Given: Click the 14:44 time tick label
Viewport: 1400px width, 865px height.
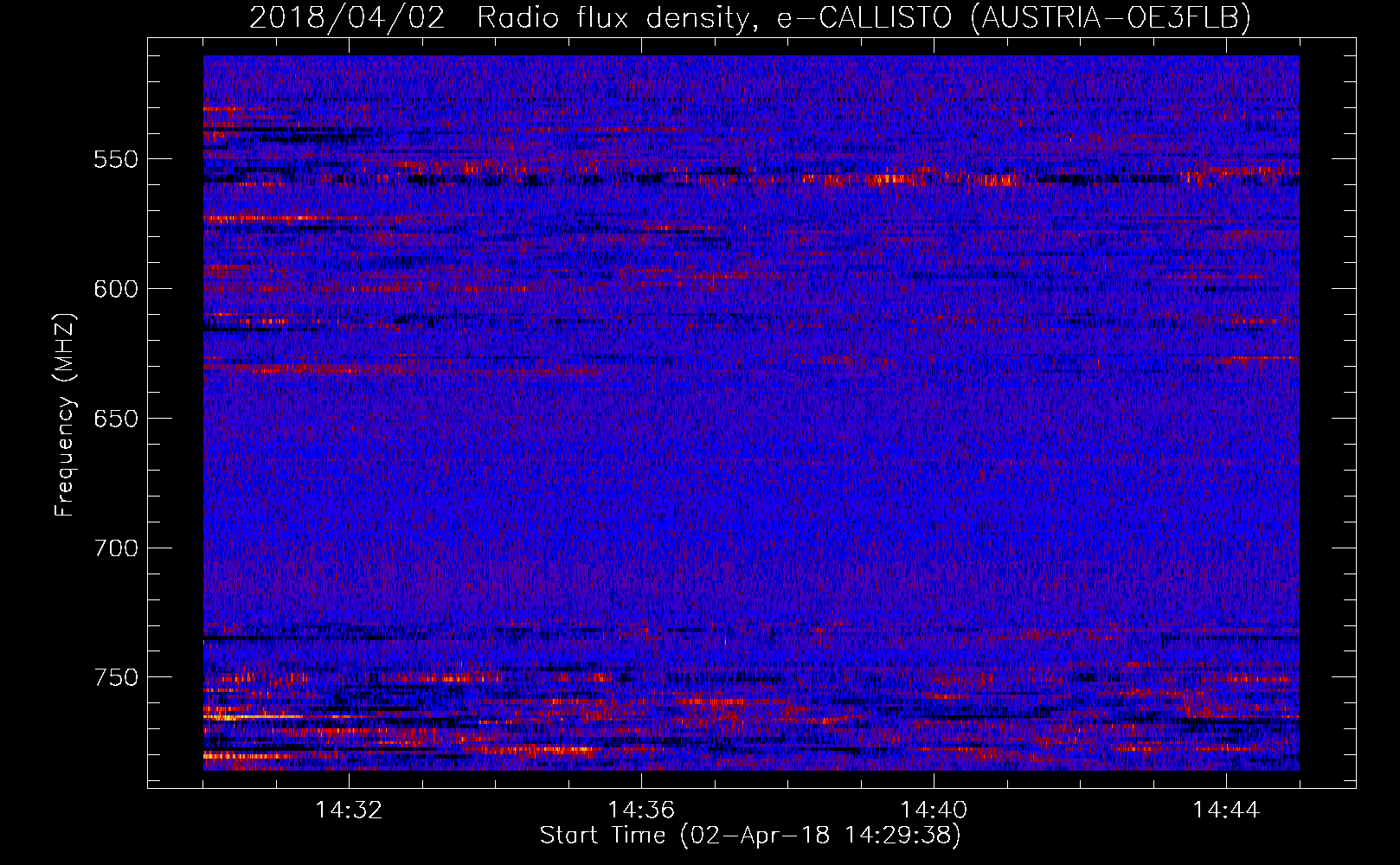Looking at the screenshot, I should 1226,810.
